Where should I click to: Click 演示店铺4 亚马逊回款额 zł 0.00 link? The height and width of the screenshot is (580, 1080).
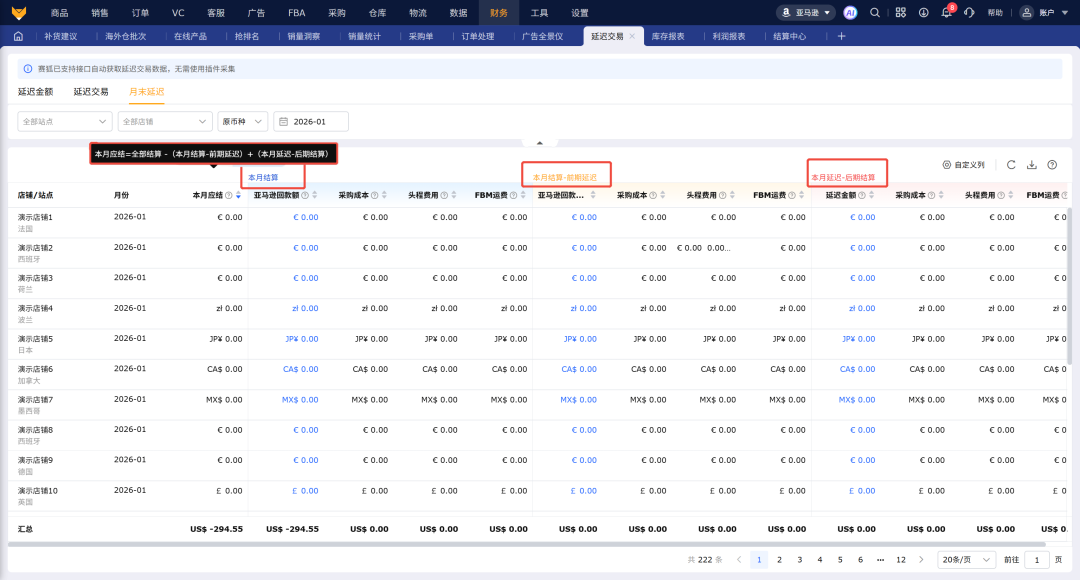coord(305,308)
